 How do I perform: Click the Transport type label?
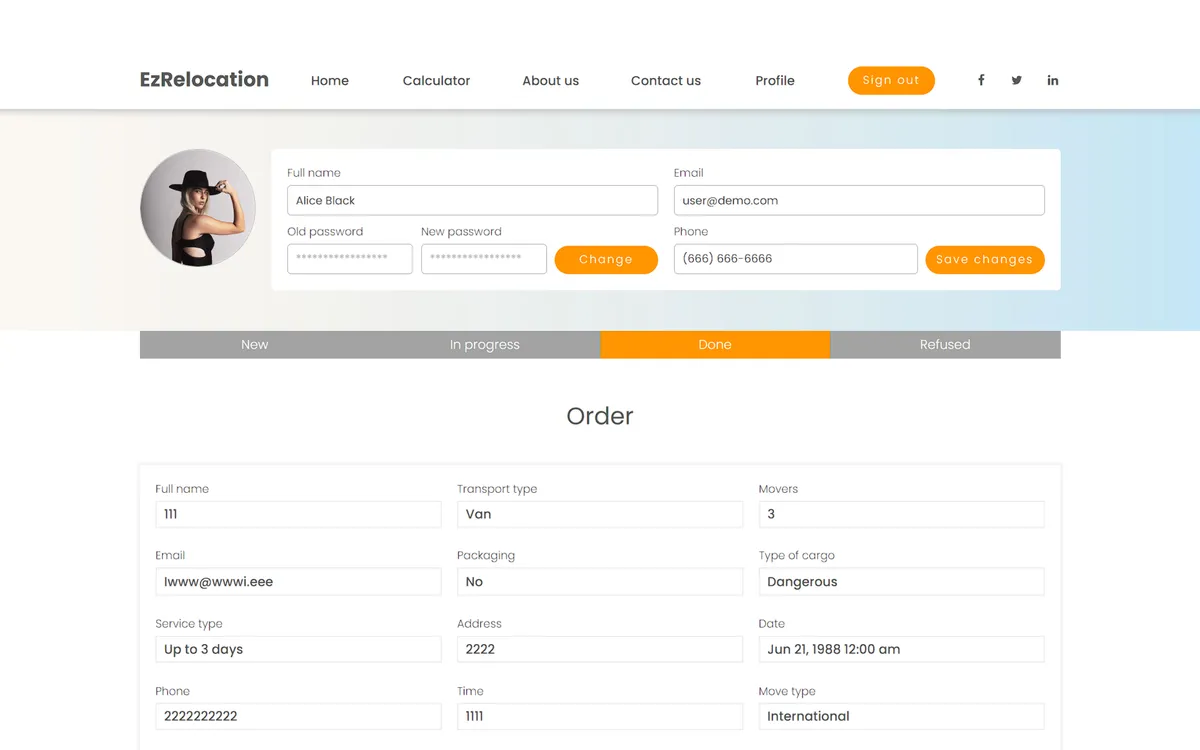point(497,489)
